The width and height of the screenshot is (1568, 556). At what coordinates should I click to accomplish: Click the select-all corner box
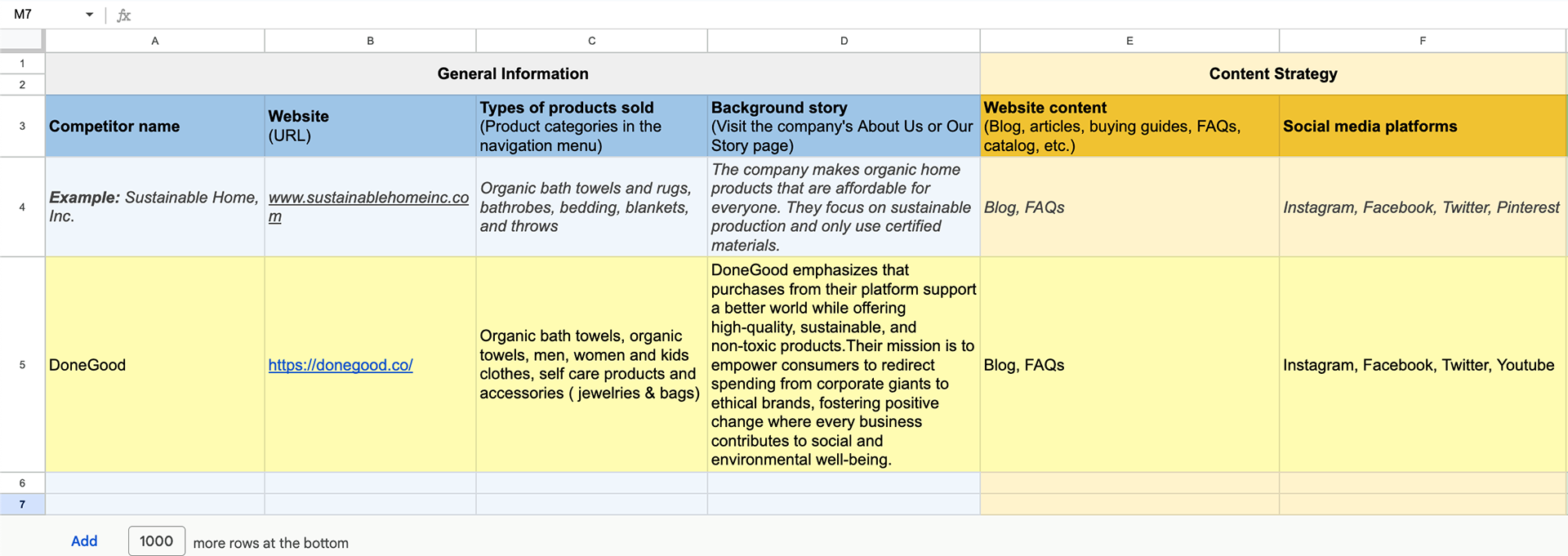22,41
